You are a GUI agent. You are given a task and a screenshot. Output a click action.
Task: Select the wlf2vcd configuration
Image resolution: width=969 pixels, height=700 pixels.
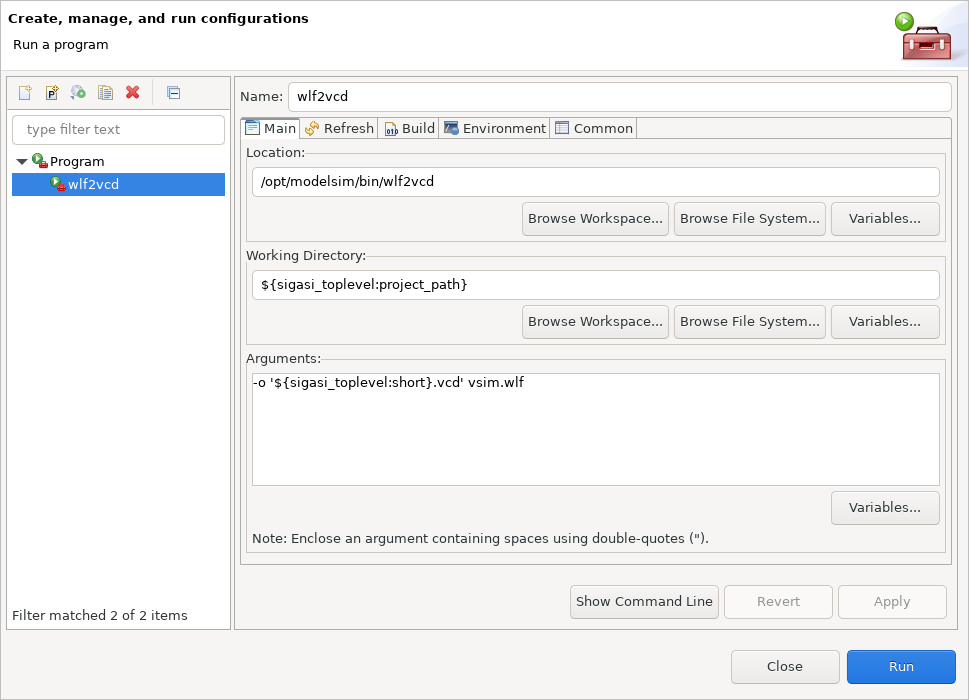pos(119,184)
